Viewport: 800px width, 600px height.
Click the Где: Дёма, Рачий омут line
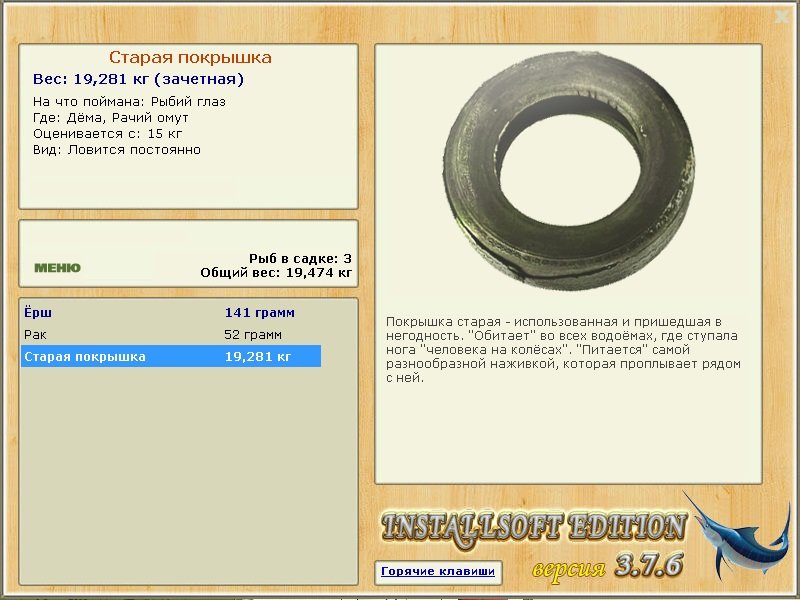(x=111, y=118)
